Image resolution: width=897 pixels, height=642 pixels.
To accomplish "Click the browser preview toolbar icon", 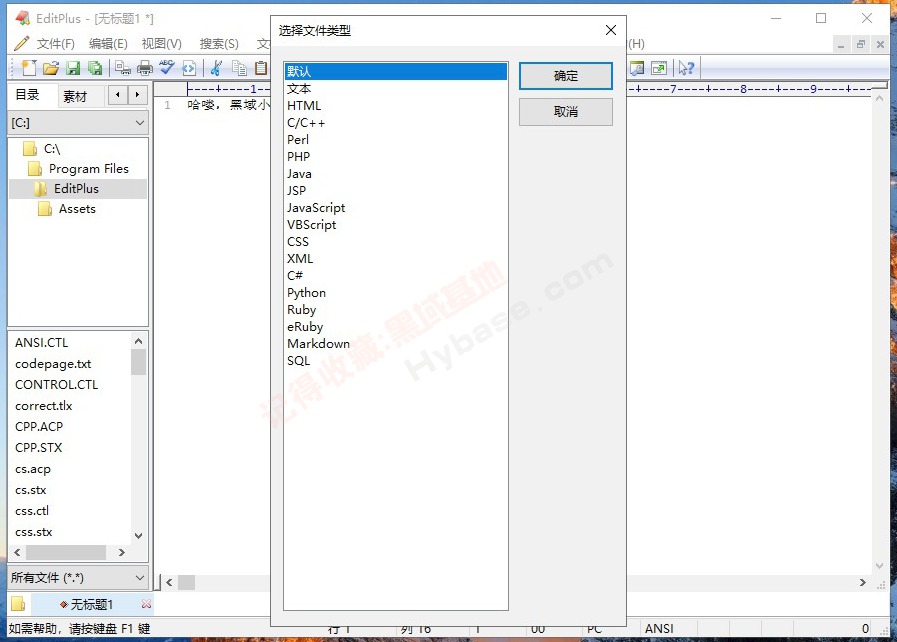I will click(637, 68).
